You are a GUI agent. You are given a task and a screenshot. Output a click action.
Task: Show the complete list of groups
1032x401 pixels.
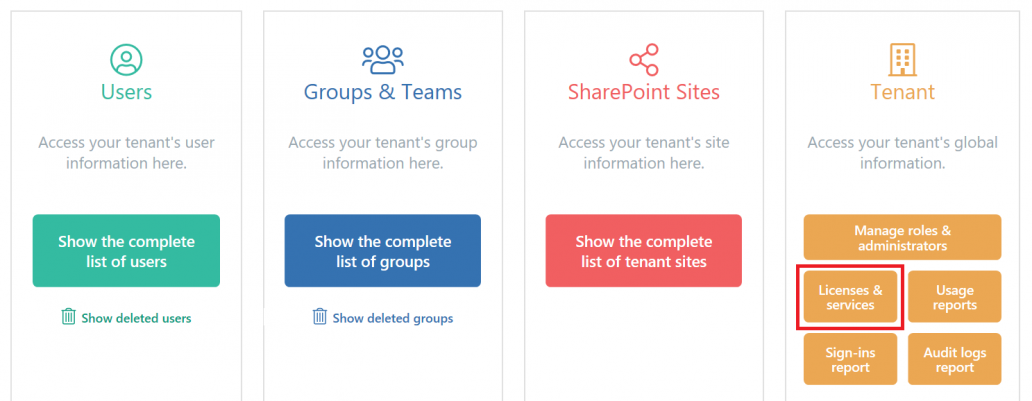(x=382, y=251)
